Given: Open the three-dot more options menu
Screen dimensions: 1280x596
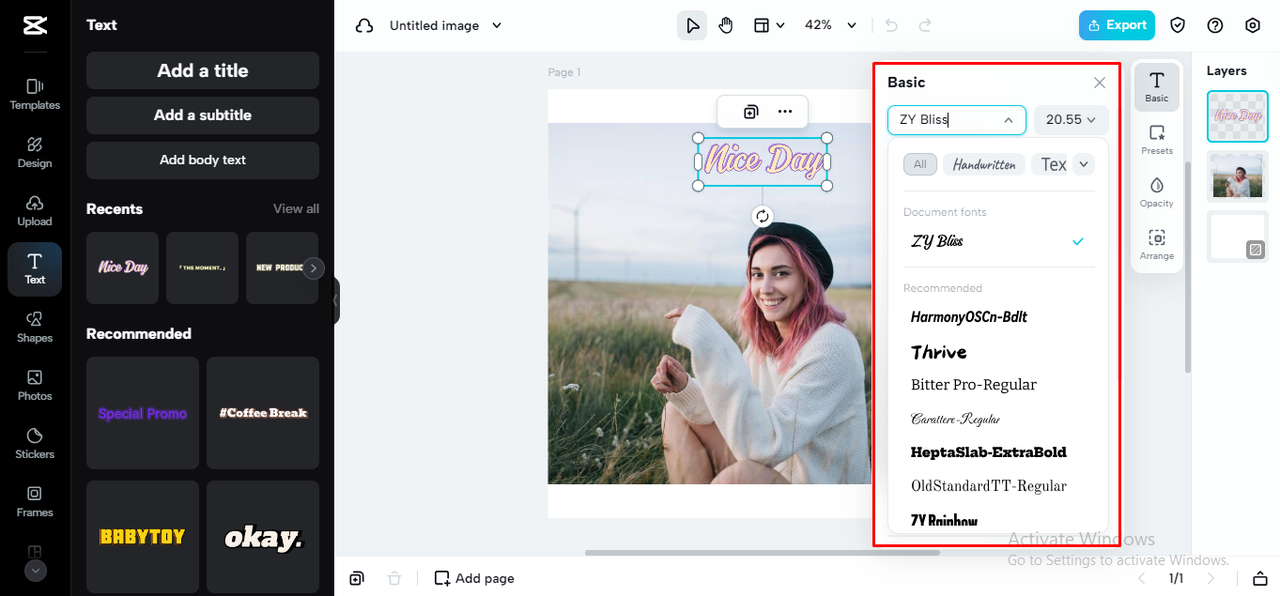Looking at the screenshot, I should [785, 112].
